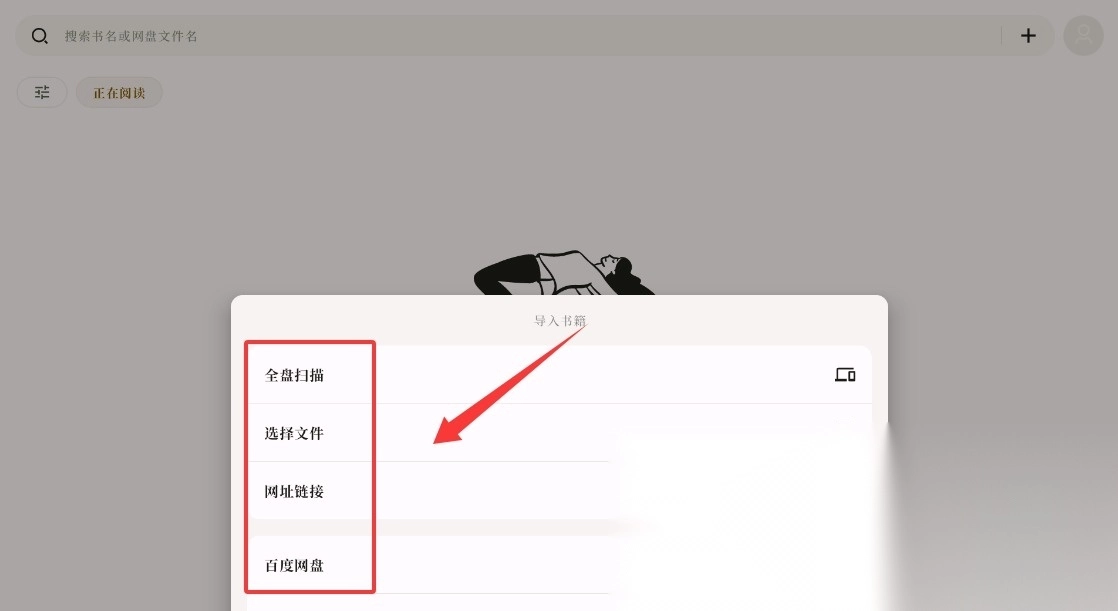
Task: Toggle the 正在阅读 filter chip
Action: point(119,93)
